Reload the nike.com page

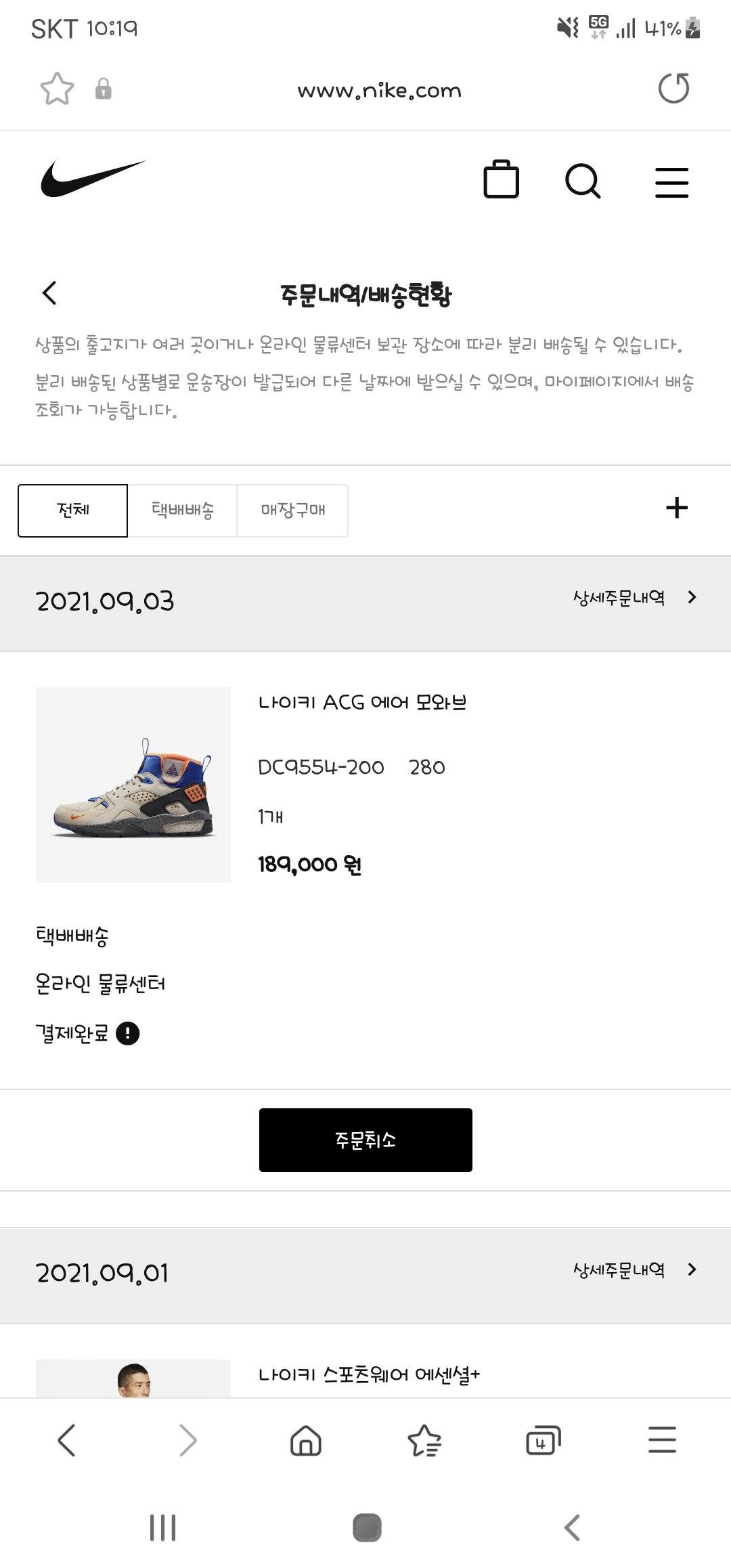point(673,89)
